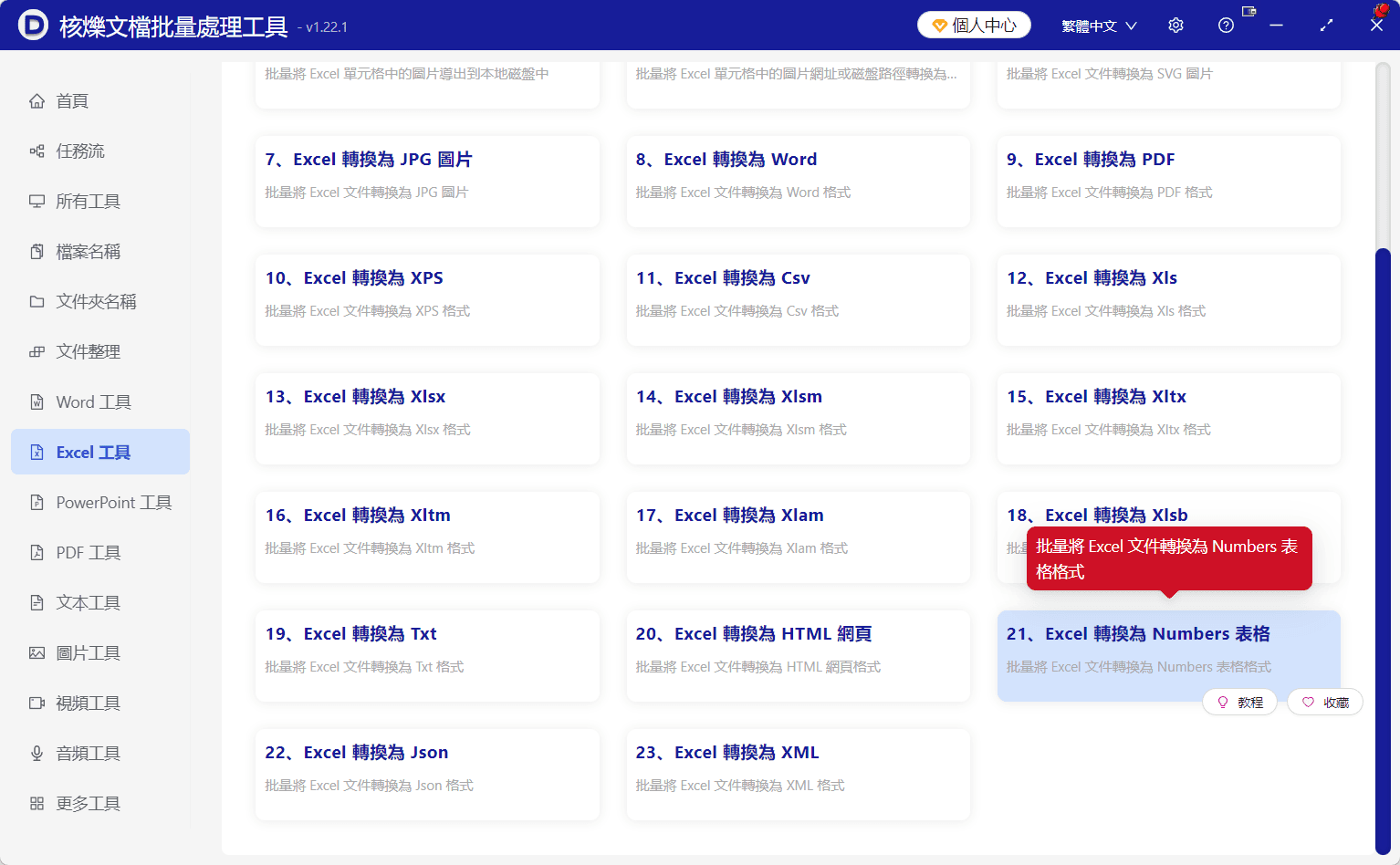Select 文件夾名稱 in the sidebar
The width and height of the screenshot is (1400, 865).
pyautogui.click(x=100, y=302)
